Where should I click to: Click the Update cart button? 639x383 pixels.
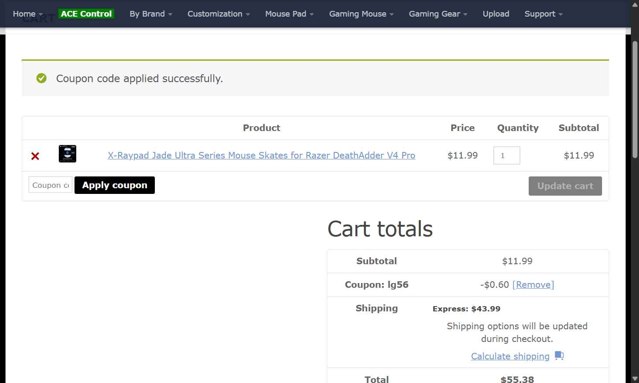(565, 186)
